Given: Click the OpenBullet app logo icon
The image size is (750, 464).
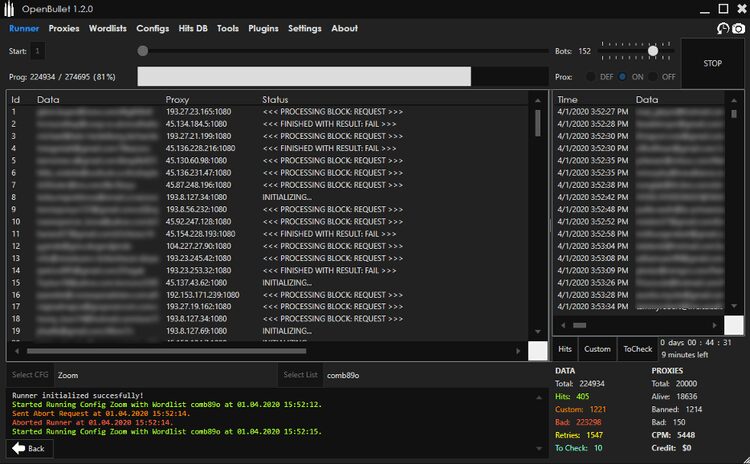Looking at the screenshot, I should (x=11, y=8).
